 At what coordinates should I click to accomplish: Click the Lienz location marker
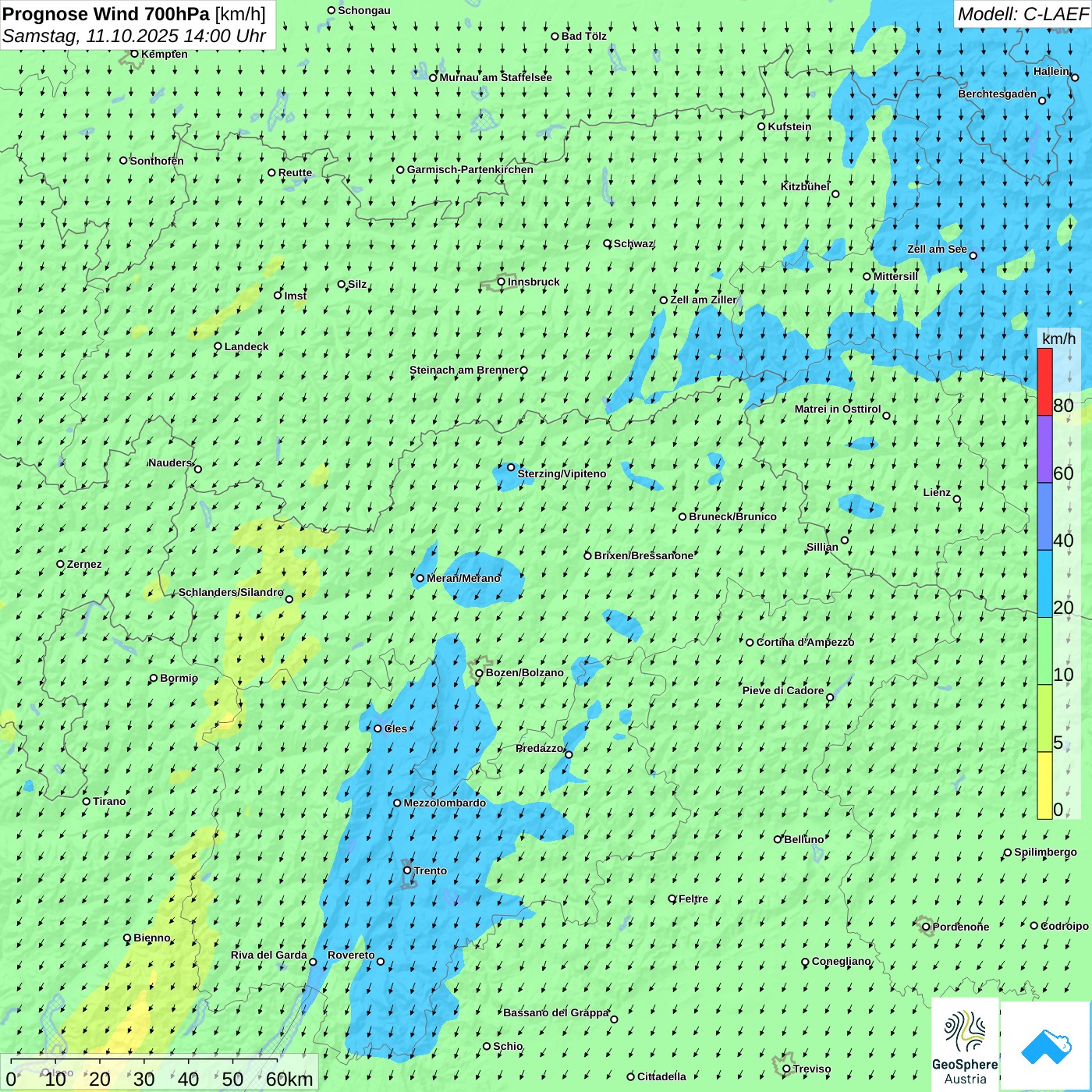click(x=957, y=499)
